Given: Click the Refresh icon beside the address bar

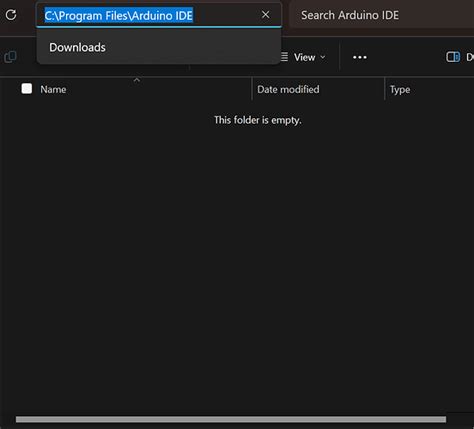Looking at the screenshot, I should tap(11, 15).
